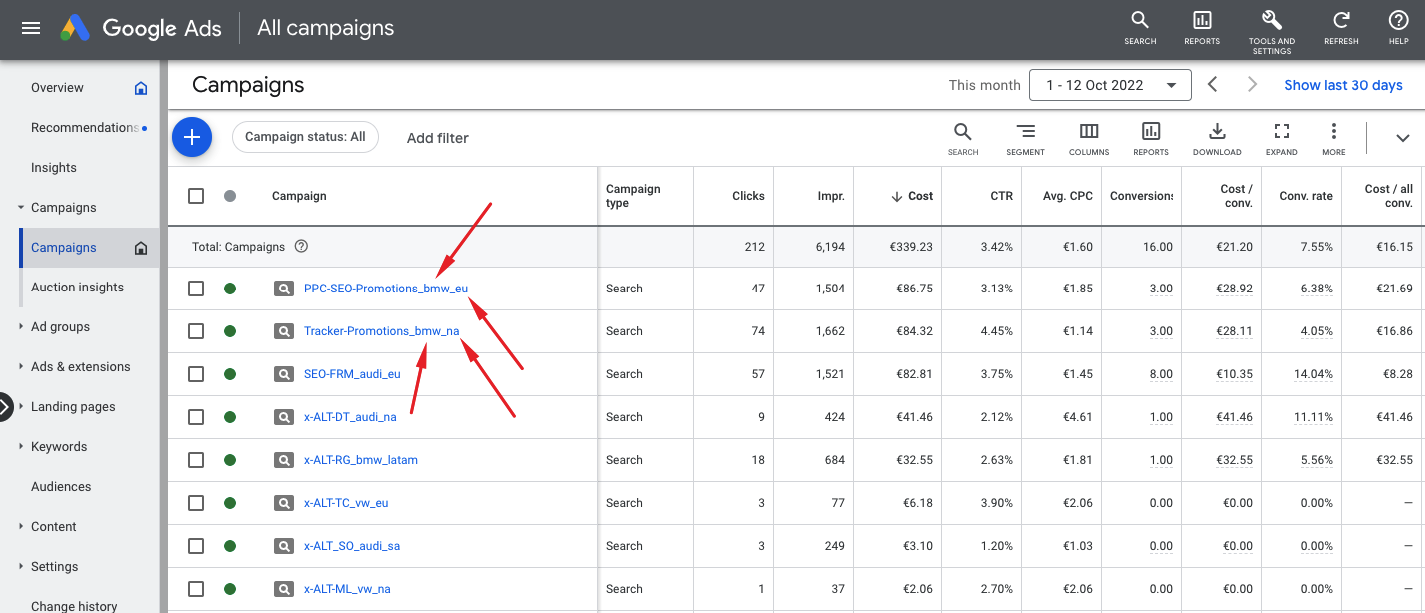This screenshot has height=613, width=1425.
Task: Sort table by CTR column
Action: (x=1002, y=196)
